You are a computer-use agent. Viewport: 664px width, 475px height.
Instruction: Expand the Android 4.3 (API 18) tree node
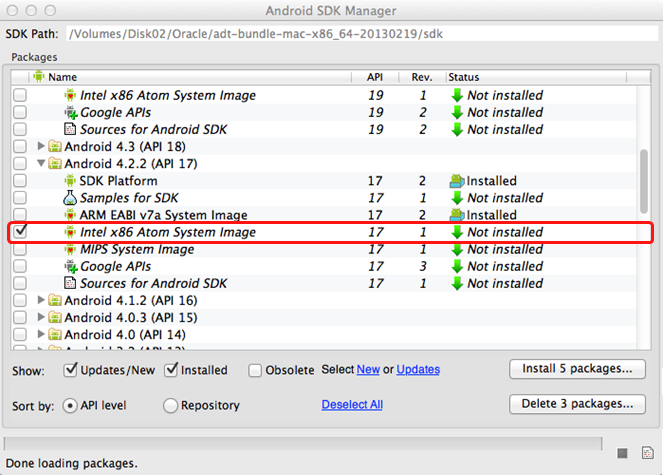pos(41,146)
